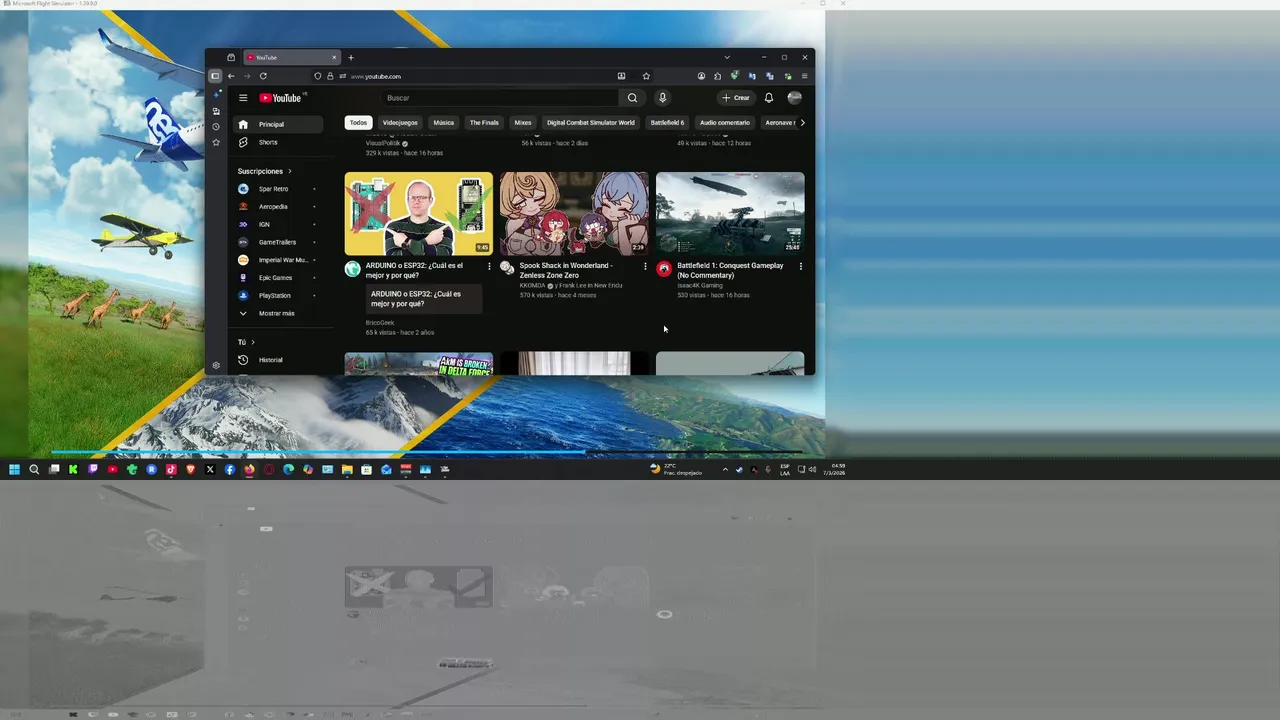Image resolution: width=1280 pixels, height=720 pixels.
Task: Open a new browser tab with plus
Action: [x=350, y=57]
